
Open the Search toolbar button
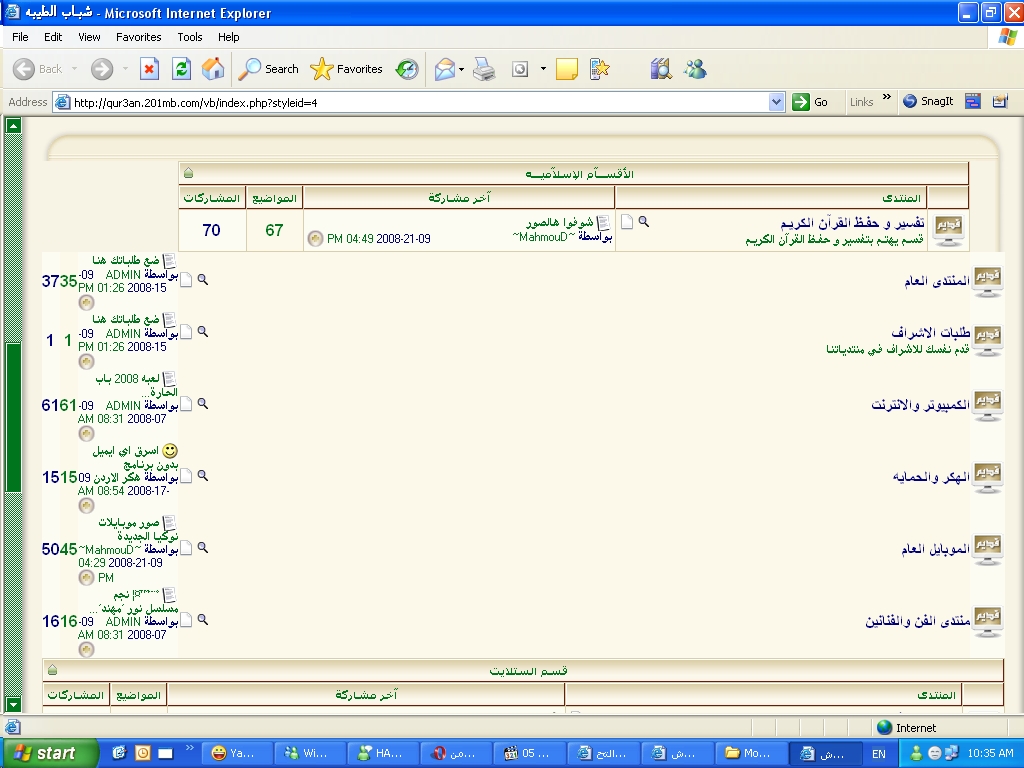tap(269, 69)
